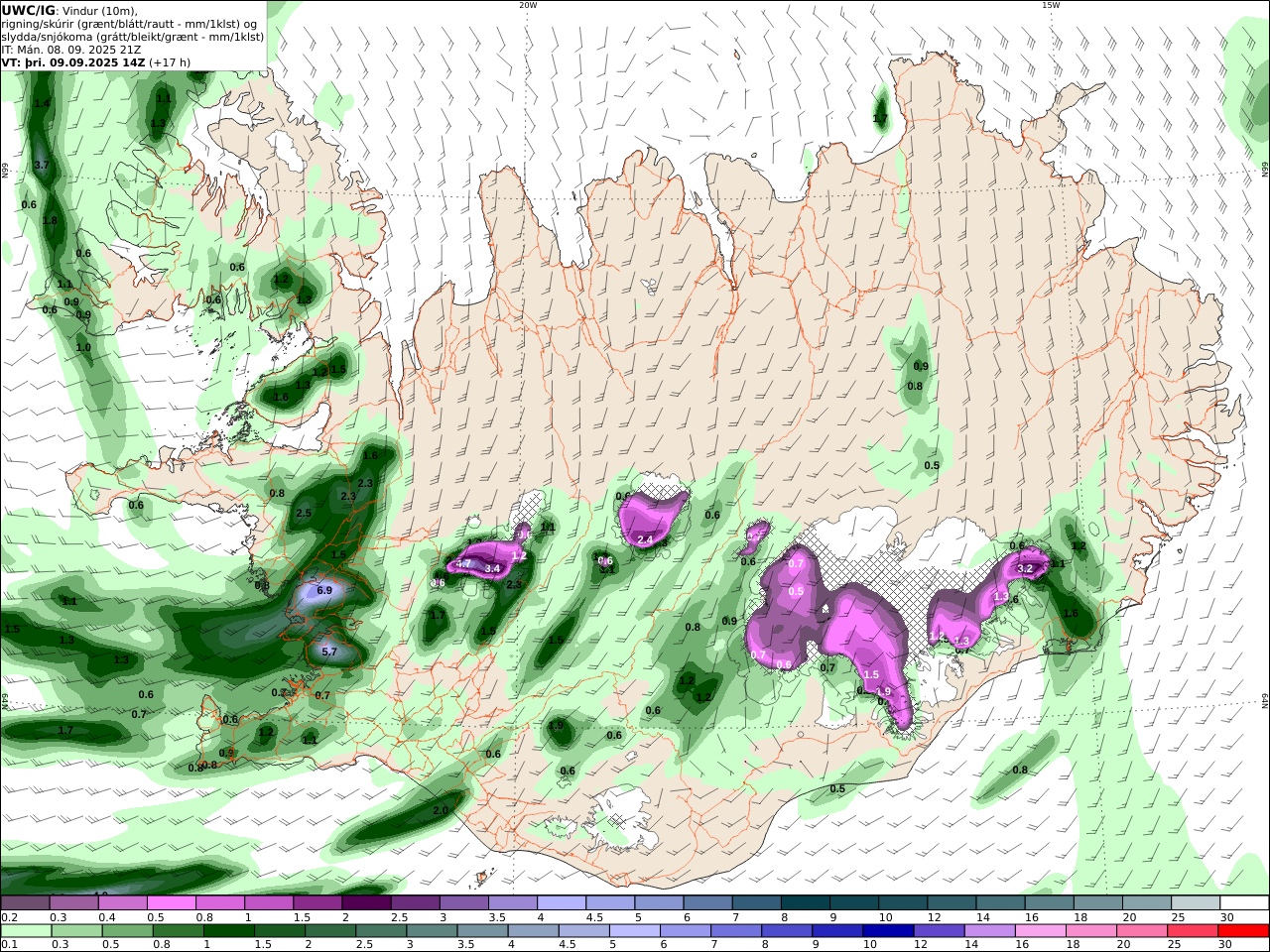Pick the darkest purple swatch in upper legend row
1270x952 pixels.
tap(365, 903)
